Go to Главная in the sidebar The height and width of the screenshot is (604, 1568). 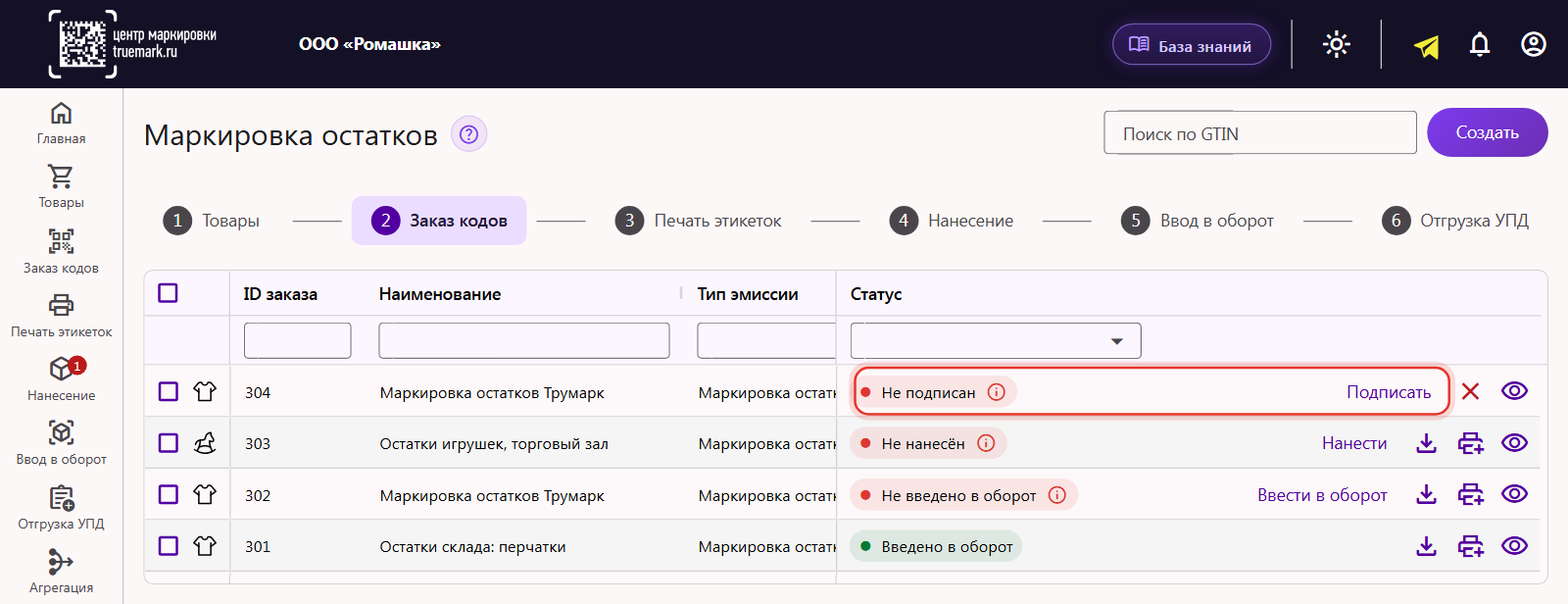point(61,123)
